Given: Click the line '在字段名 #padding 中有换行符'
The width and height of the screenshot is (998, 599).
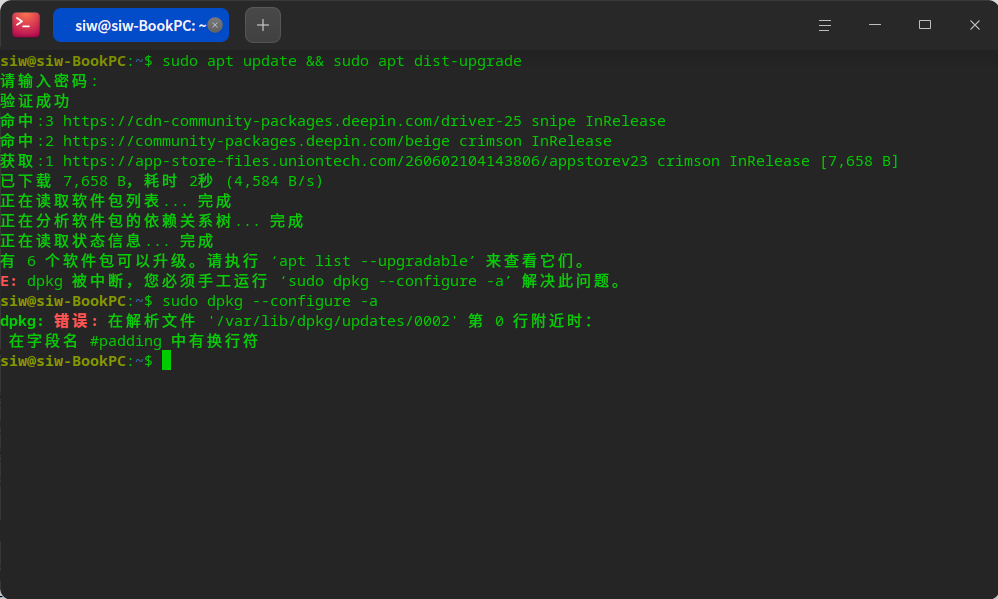Looking at the screenshot, I should tap(133, 341).
